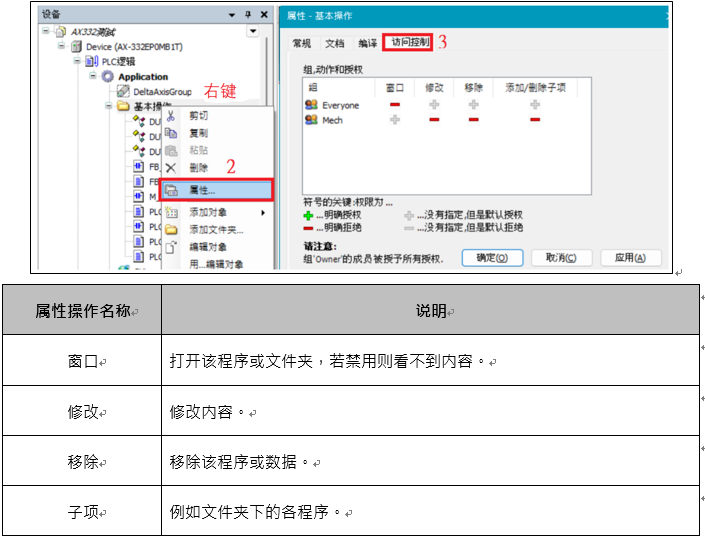Open the 设备 panel title dropdown arrow
Image resolution: width=705 pixels, height=538 pixels.
click(232, 15)
